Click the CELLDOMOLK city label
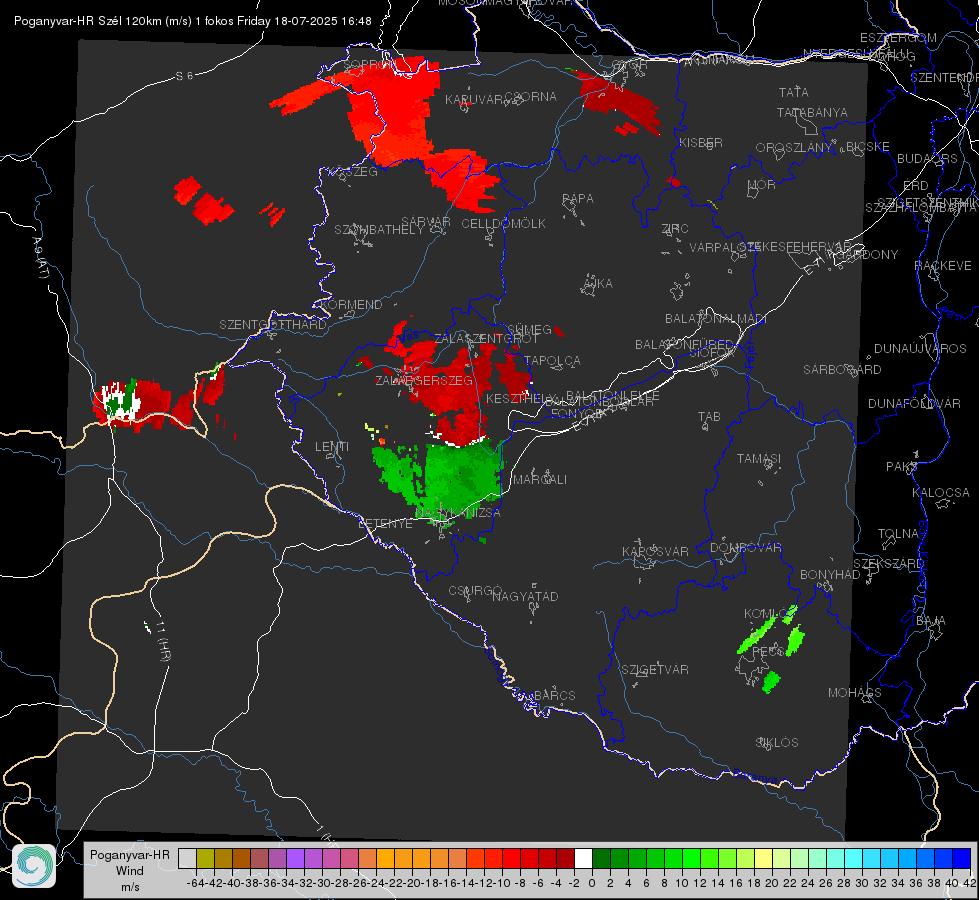This screenshot has width=979, height=900. tap(503, 224)
